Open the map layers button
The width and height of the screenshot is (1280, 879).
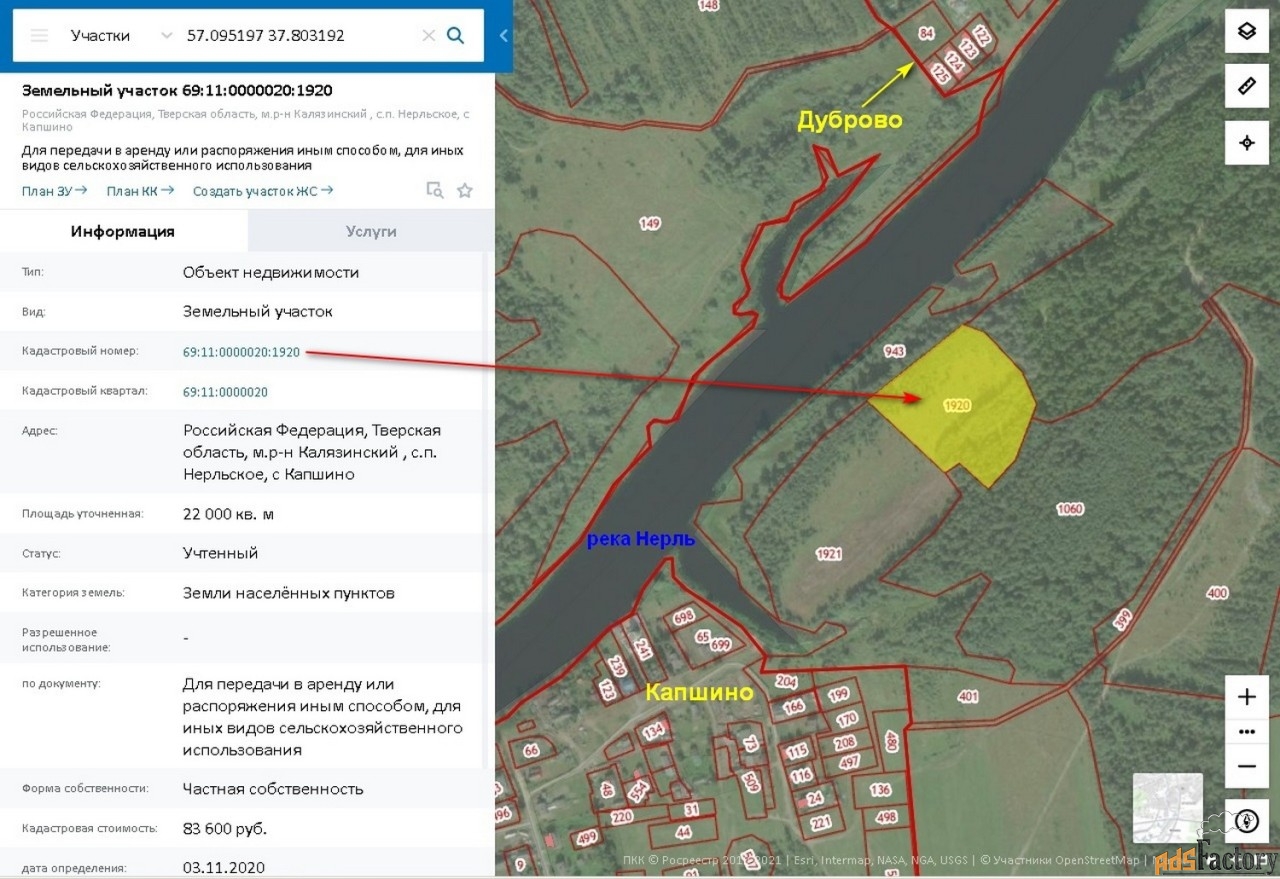click(1247, 31)
